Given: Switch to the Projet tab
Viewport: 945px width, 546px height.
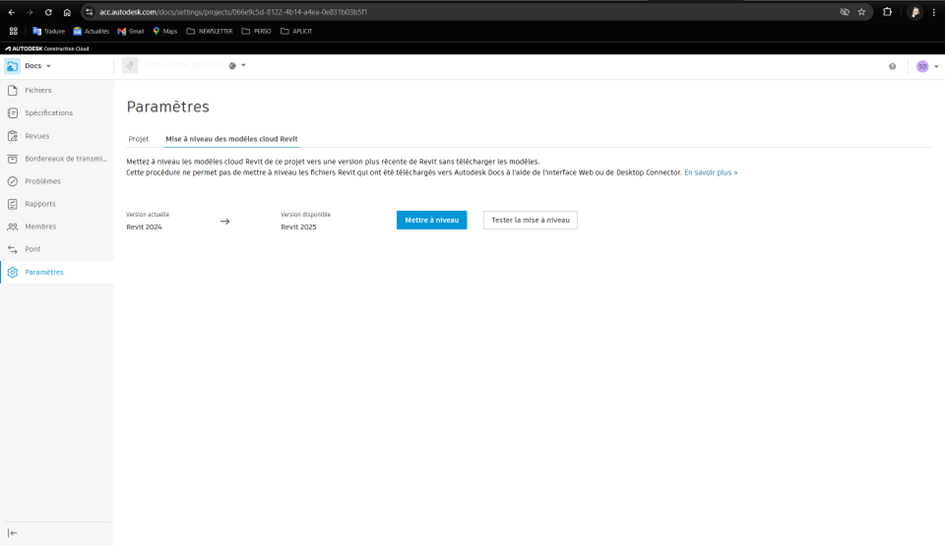Looking at the screenshot, I should [x=138, y=139].
